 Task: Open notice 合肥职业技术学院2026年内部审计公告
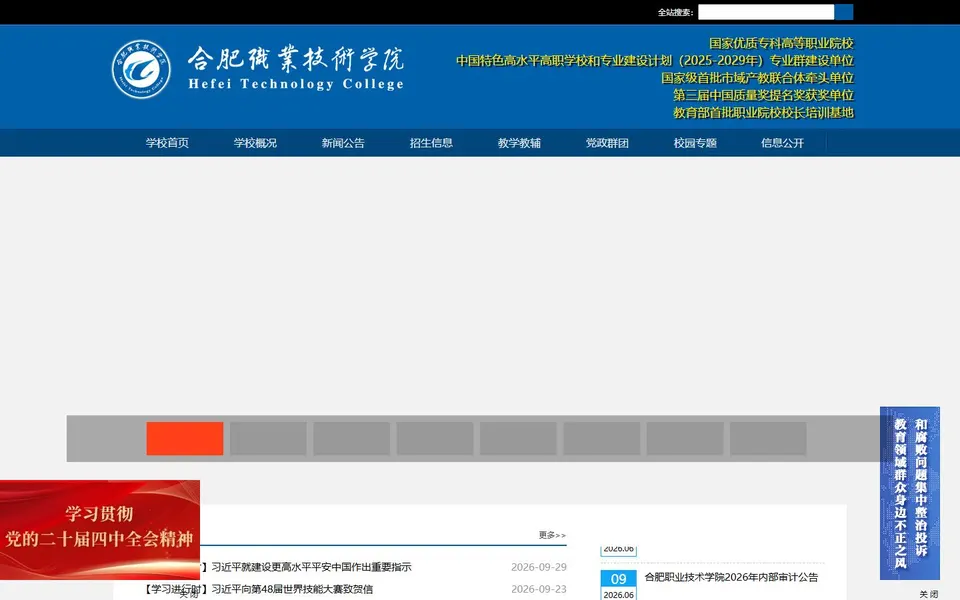731,577
